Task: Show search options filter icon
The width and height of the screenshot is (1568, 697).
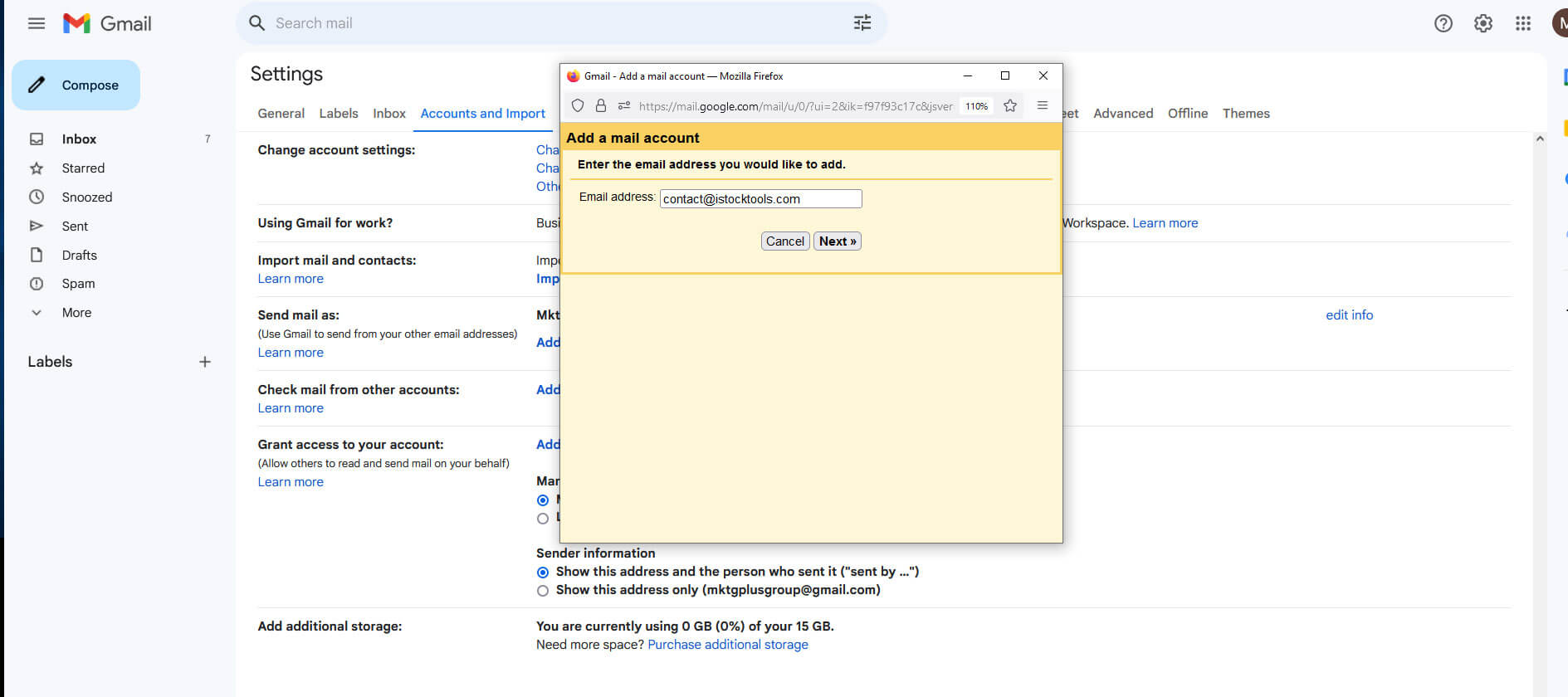Action: pos(862,23)
